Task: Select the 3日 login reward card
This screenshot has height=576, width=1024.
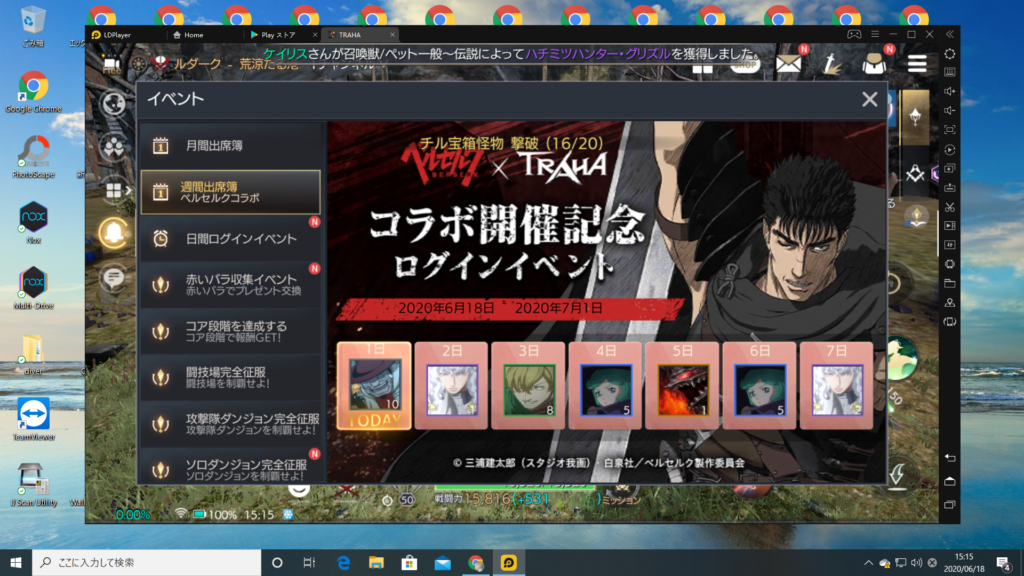Action: 528,385
